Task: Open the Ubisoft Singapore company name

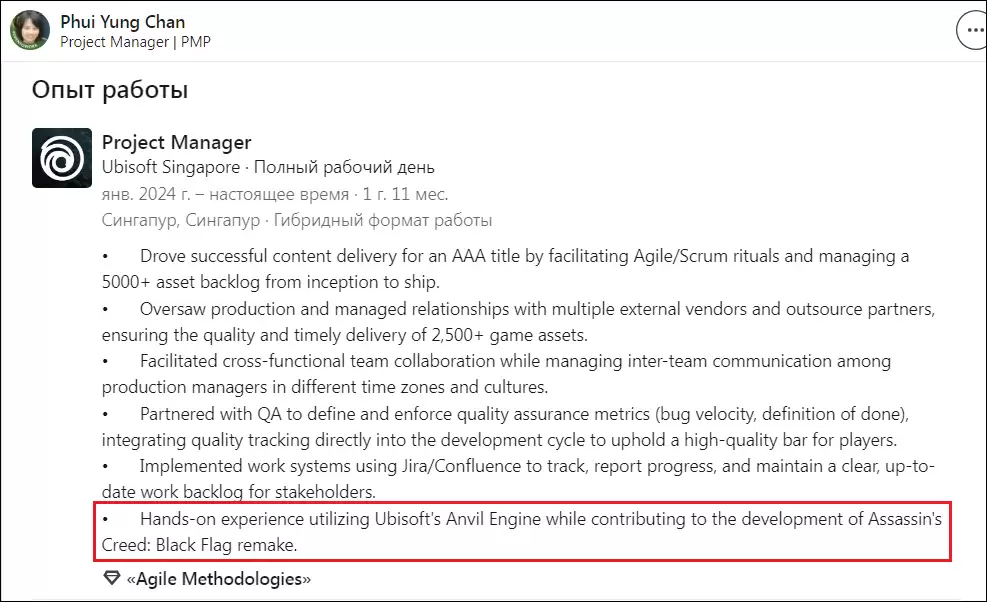Action: pos(171,168)
